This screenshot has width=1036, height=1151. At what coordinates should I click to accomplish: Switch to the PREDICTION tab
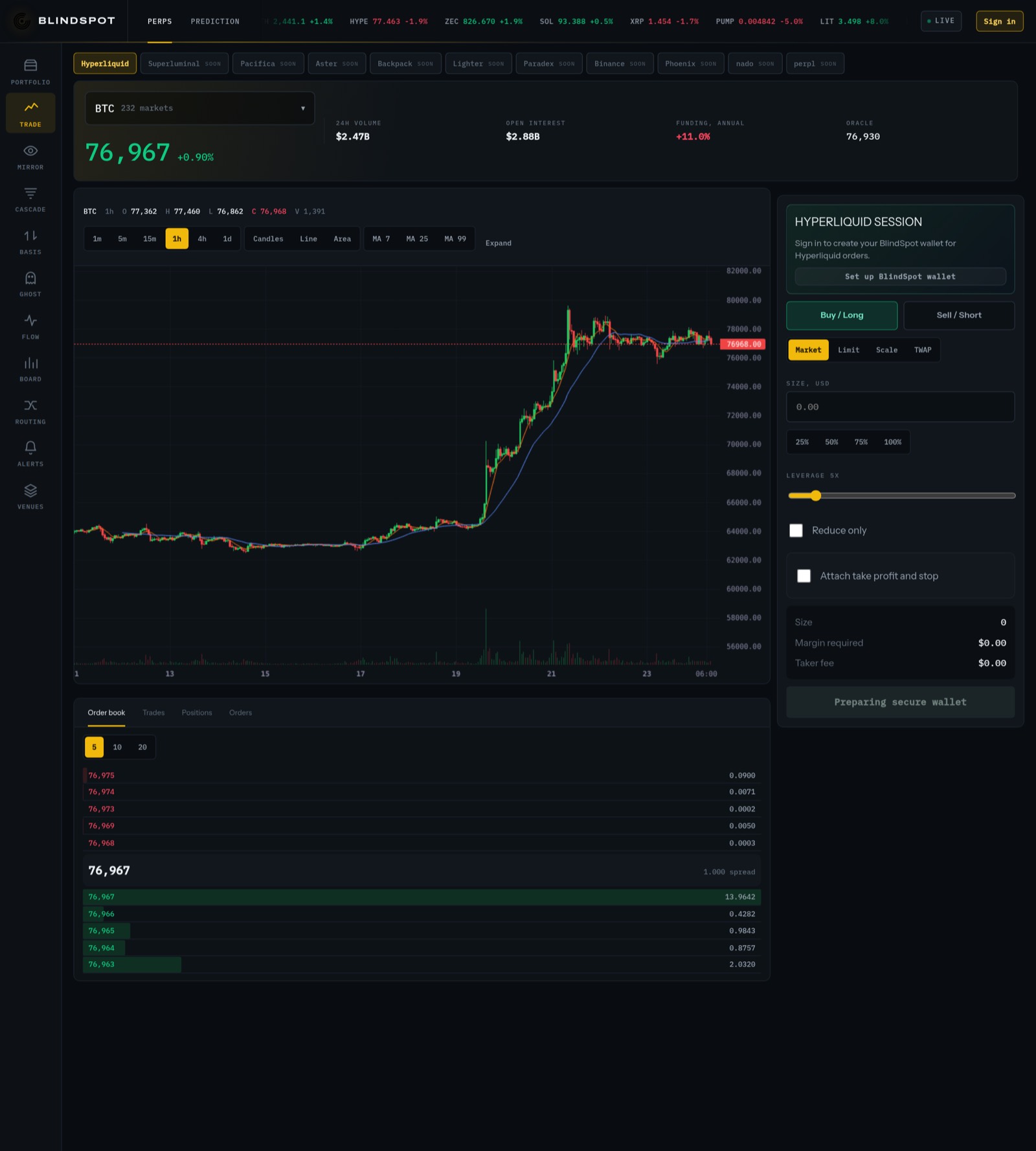tap(215, 21)
